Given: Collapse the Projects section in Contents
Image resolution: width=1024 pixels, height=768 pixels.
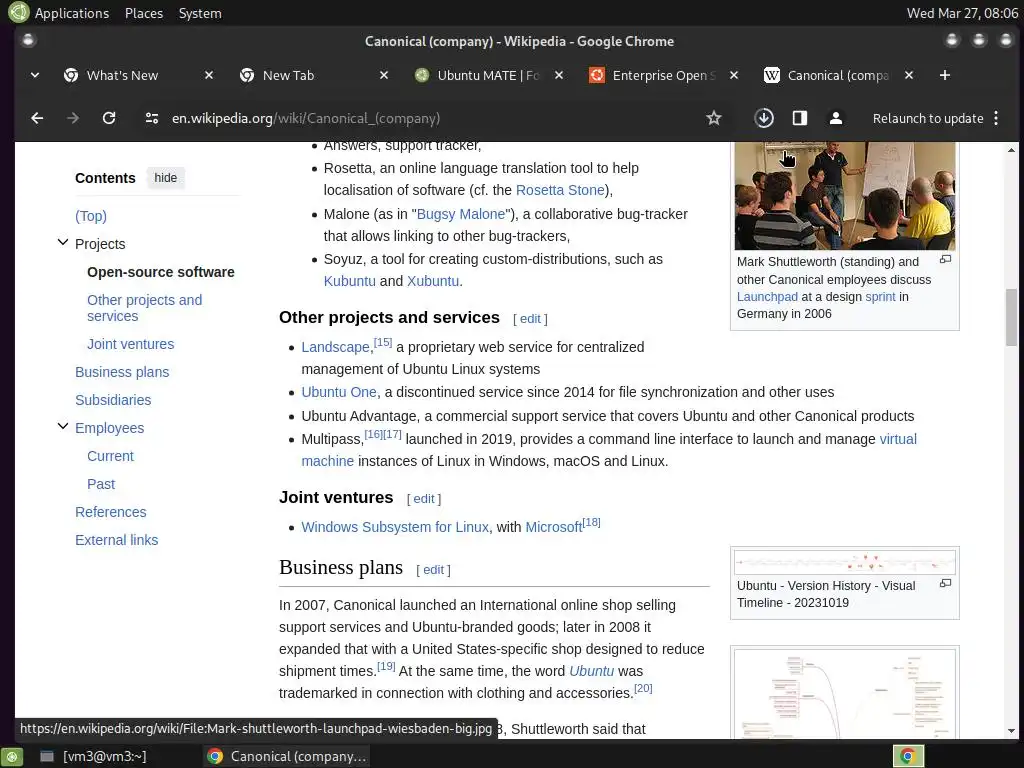Looking at the screenshot, I should [63, 242].
